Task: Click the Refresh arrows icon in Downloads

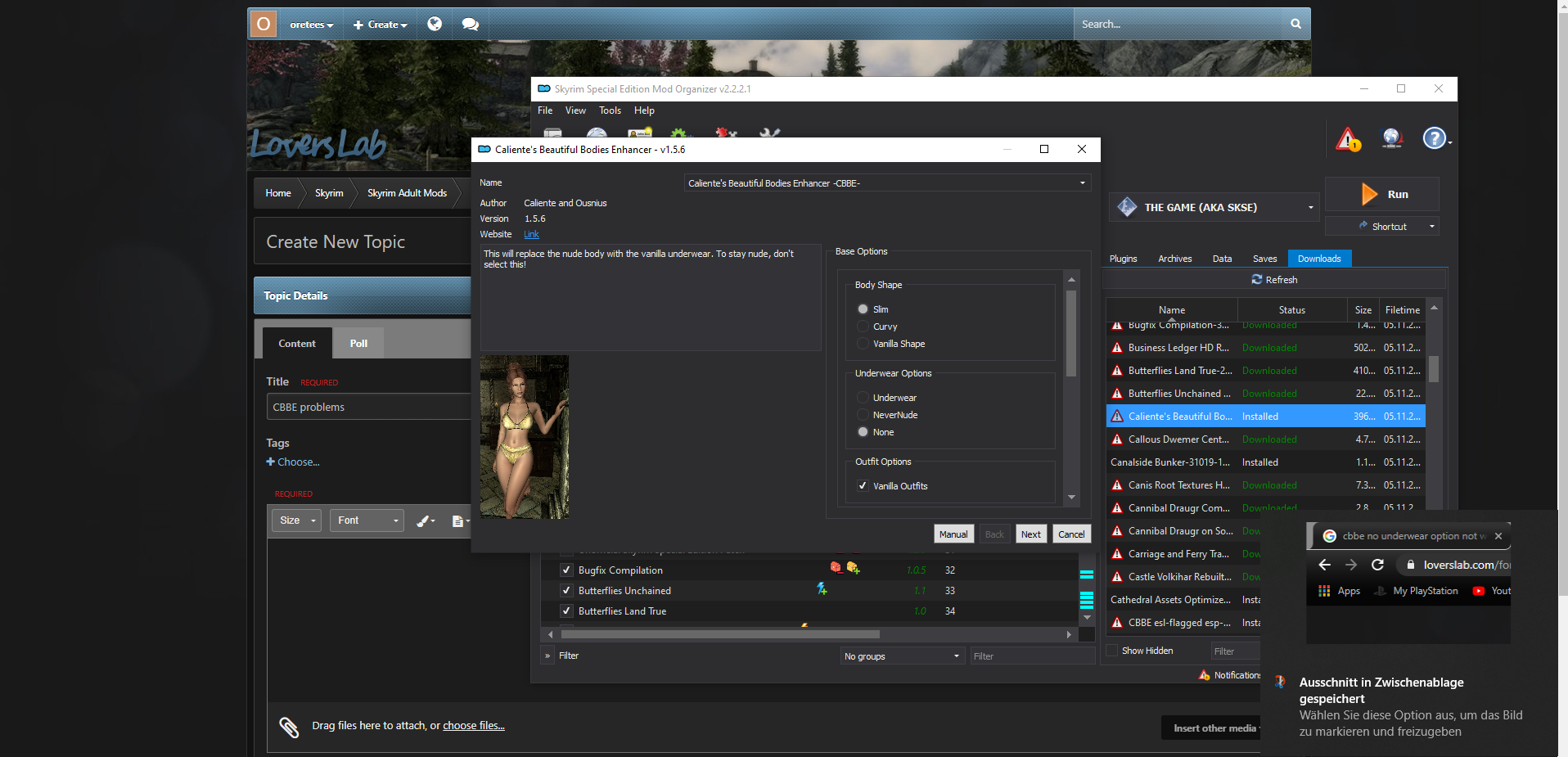Action: (x=1257, y=279)
